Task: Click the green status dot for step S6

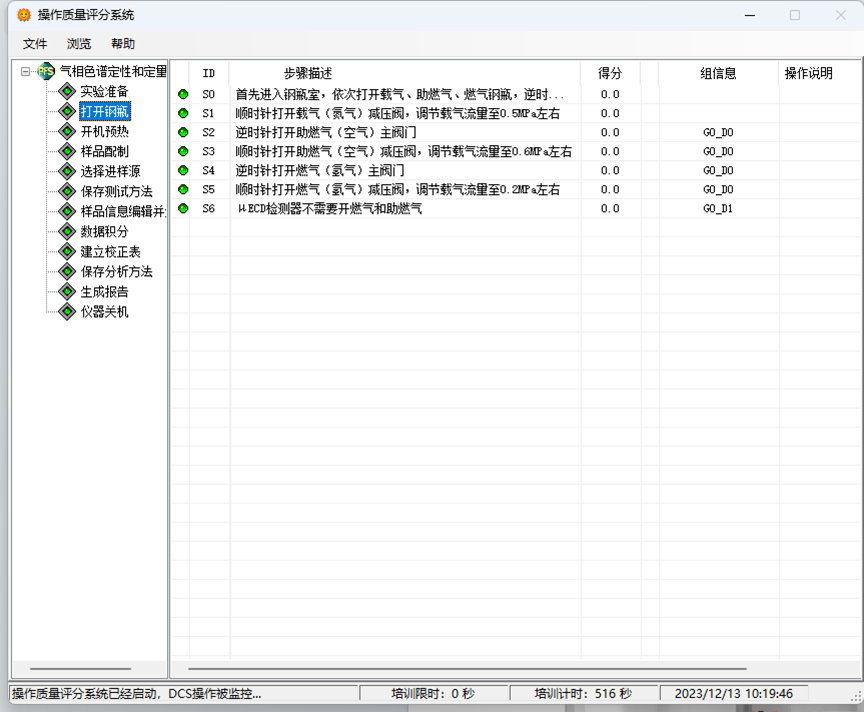Action: pos(183,209)
